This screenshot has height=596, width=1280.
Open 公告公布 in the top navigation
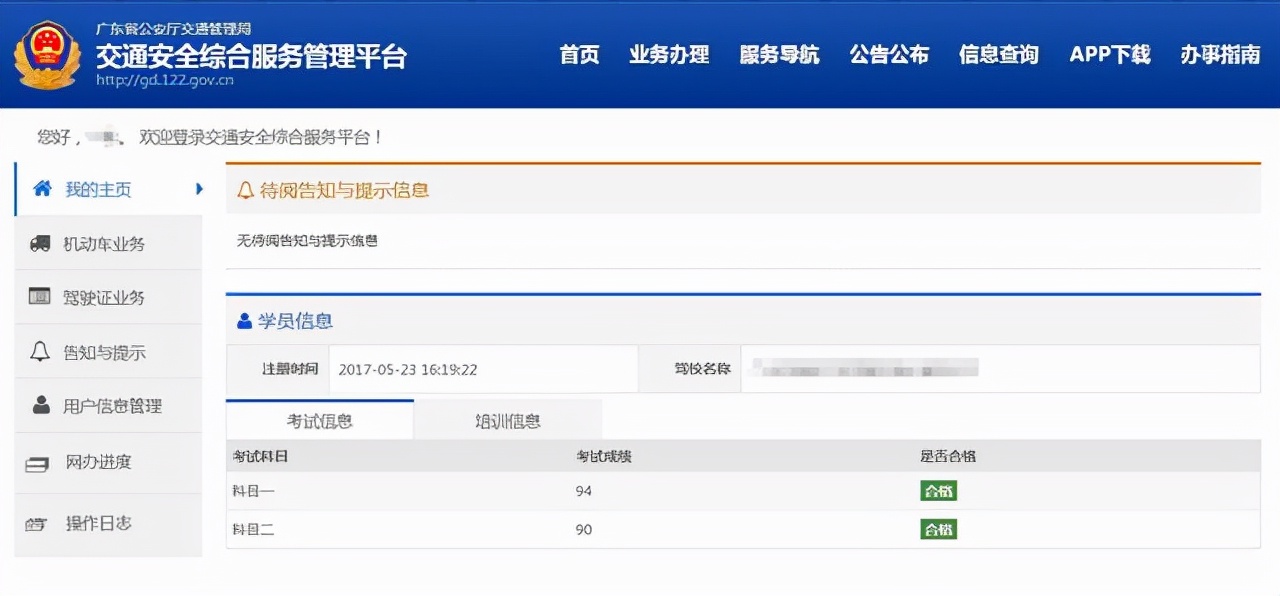click(889, 54)
